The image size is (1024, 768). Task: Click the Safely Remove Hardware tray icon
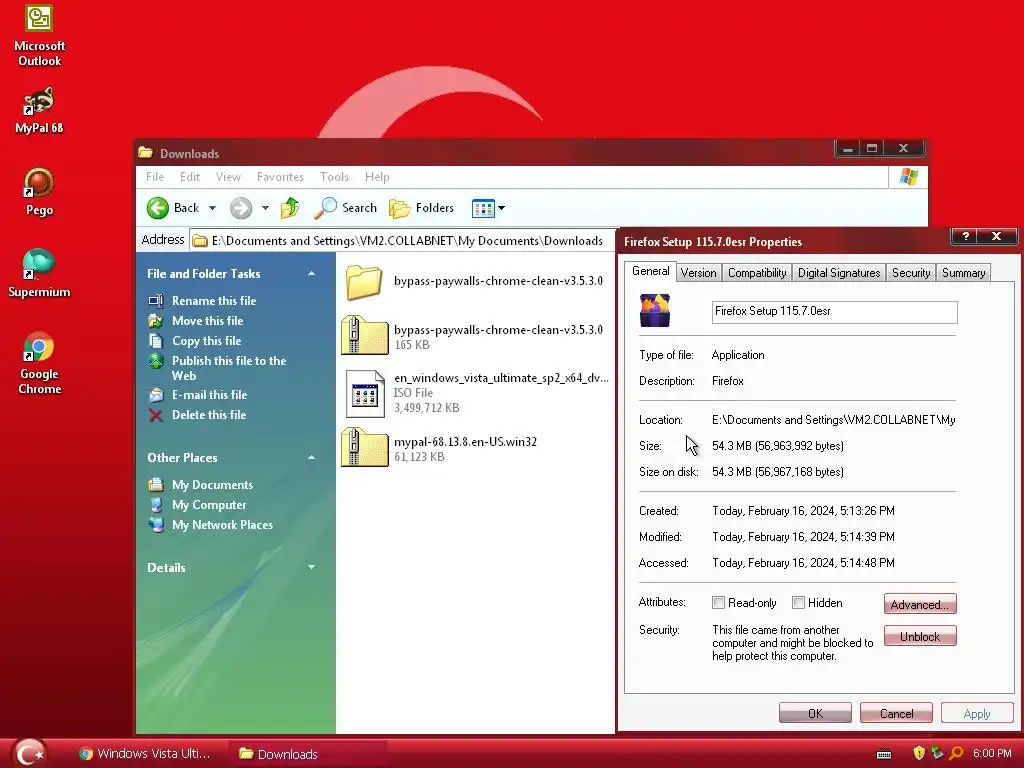(937, 754)
